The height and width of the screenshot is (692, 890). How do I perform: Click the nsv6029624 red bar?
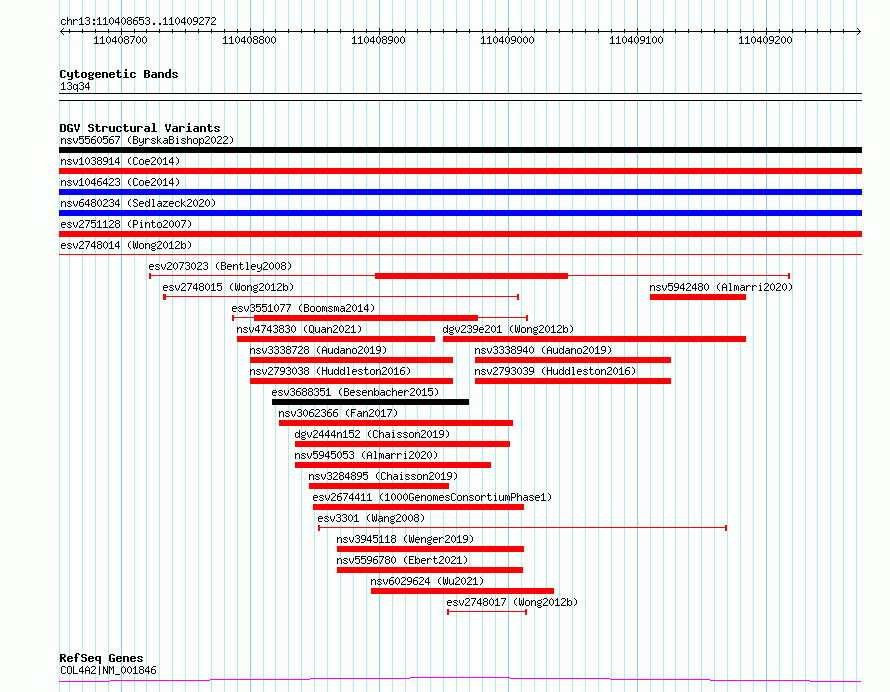(462, 591)
